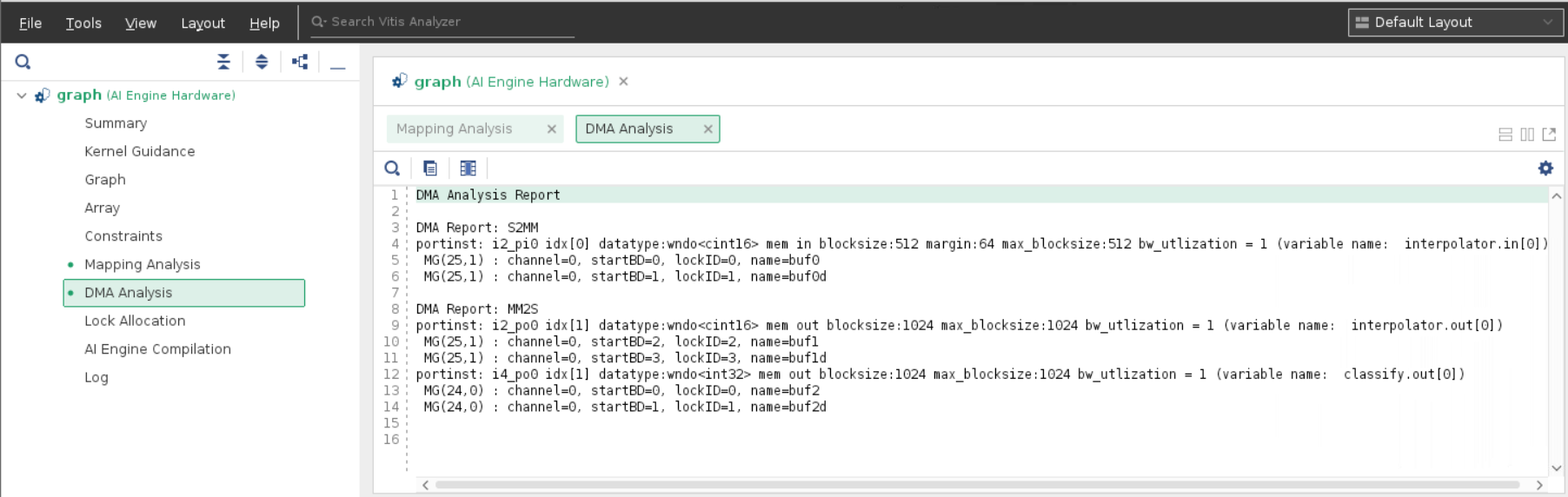Open the Log item
The height and width of the screenshot is (497, 1568).
coord(96,377)
